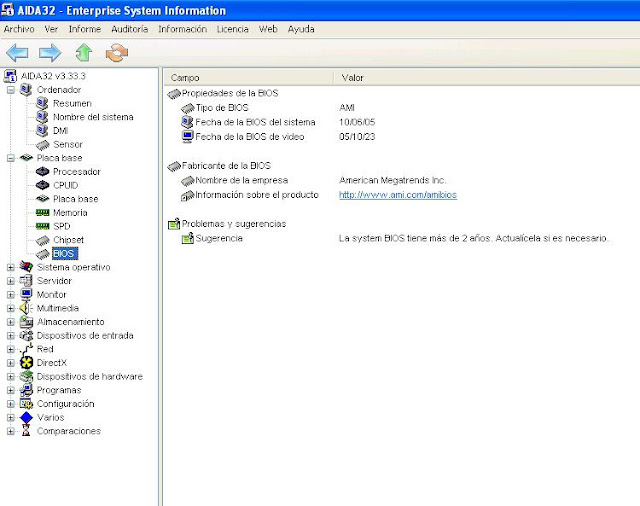Open the Ver menu

pos(51,29)
